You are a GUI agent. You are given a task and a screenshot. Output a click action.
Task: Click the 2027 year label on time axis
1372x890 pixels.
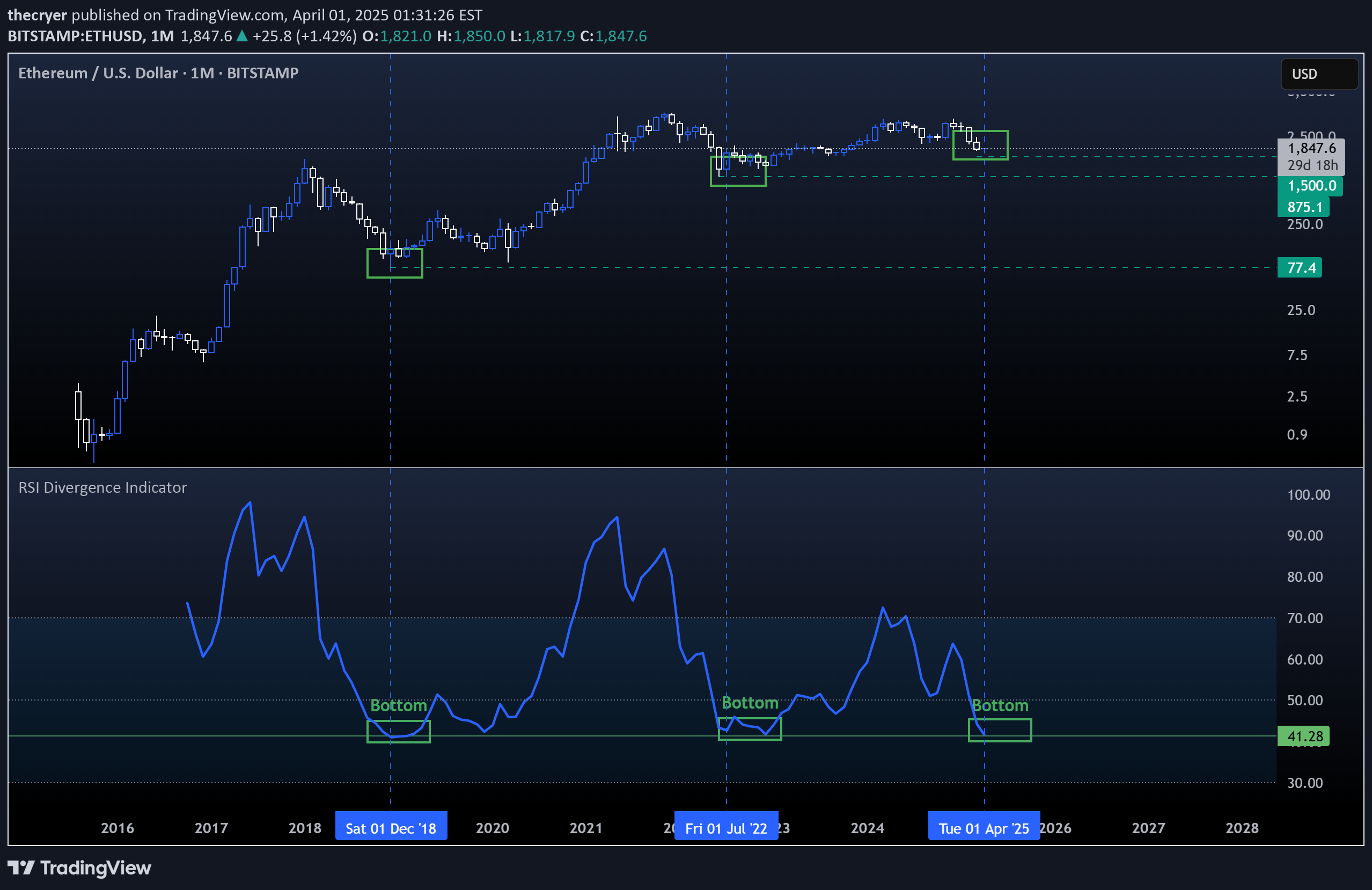click(1148, 828)
